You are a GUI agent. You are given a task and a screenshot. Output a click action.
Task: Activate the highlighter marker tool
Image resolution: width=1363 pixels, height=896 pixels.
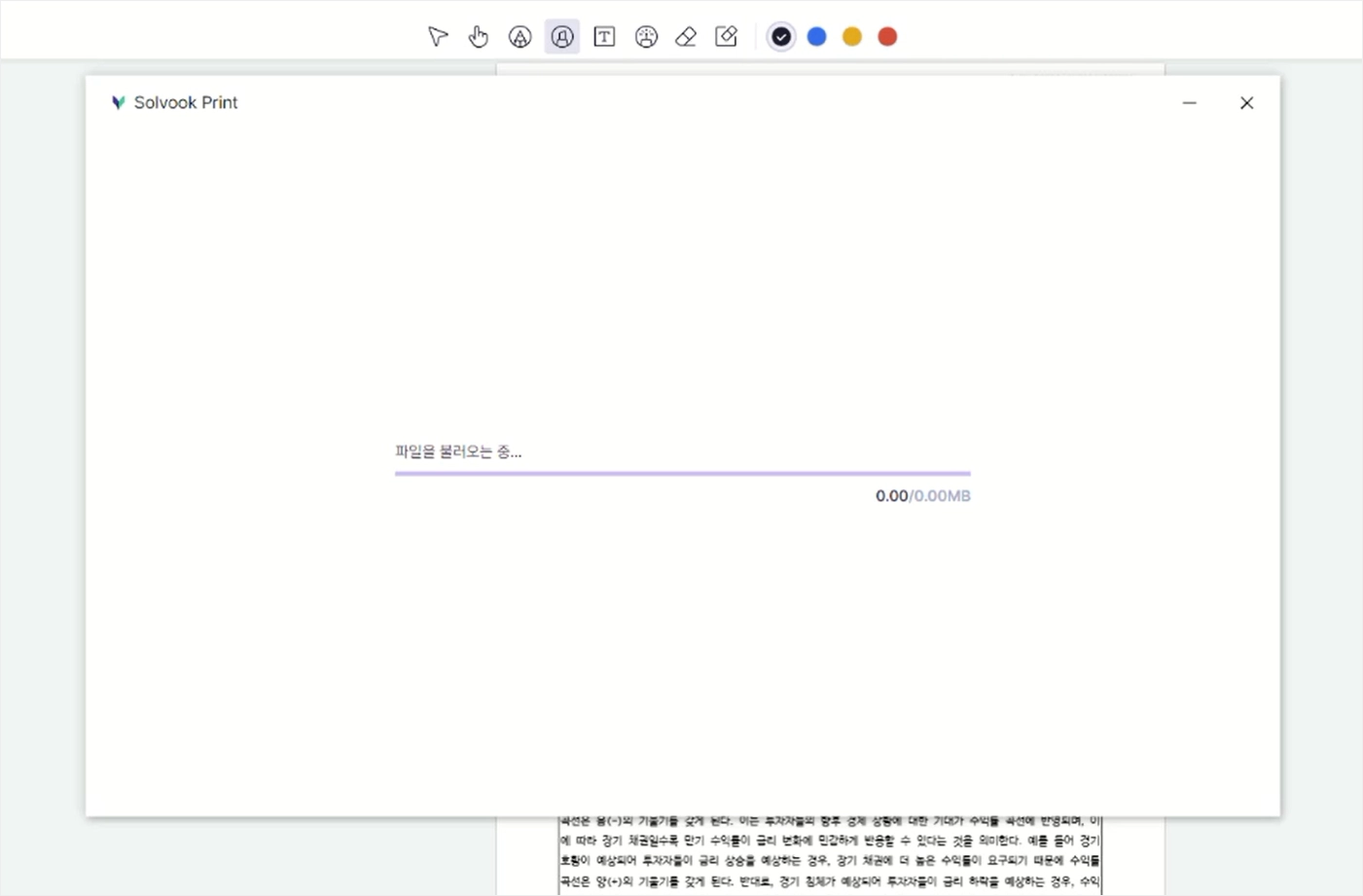(x=561, y=37)
